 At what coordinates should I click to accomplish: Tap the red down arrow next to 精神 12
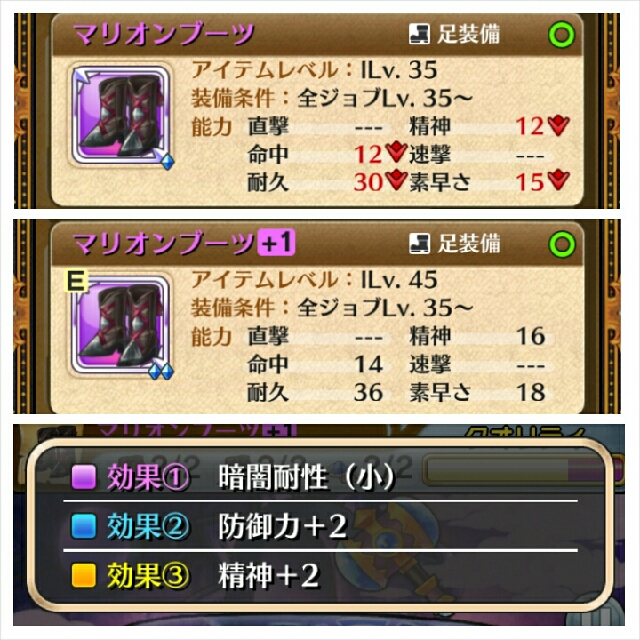click(x=559, y=125)
